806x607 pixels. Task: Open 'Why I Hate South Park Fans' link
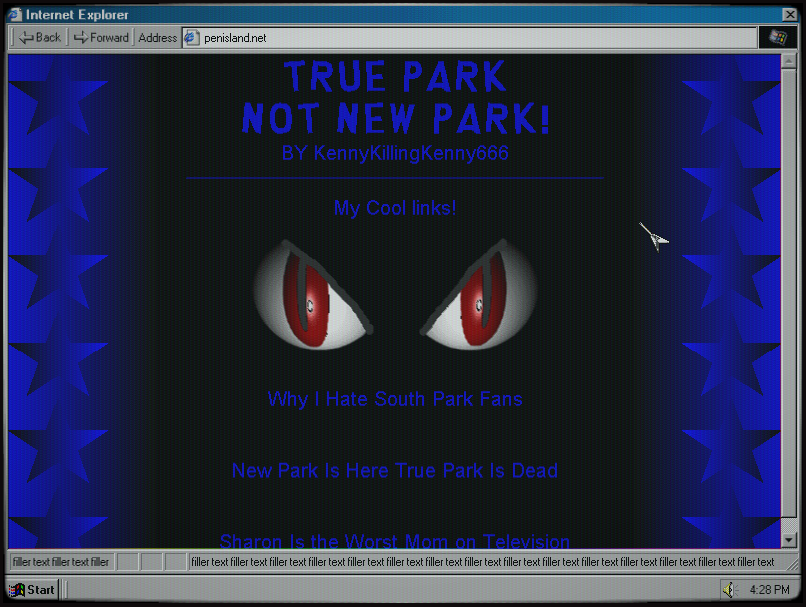395,399
